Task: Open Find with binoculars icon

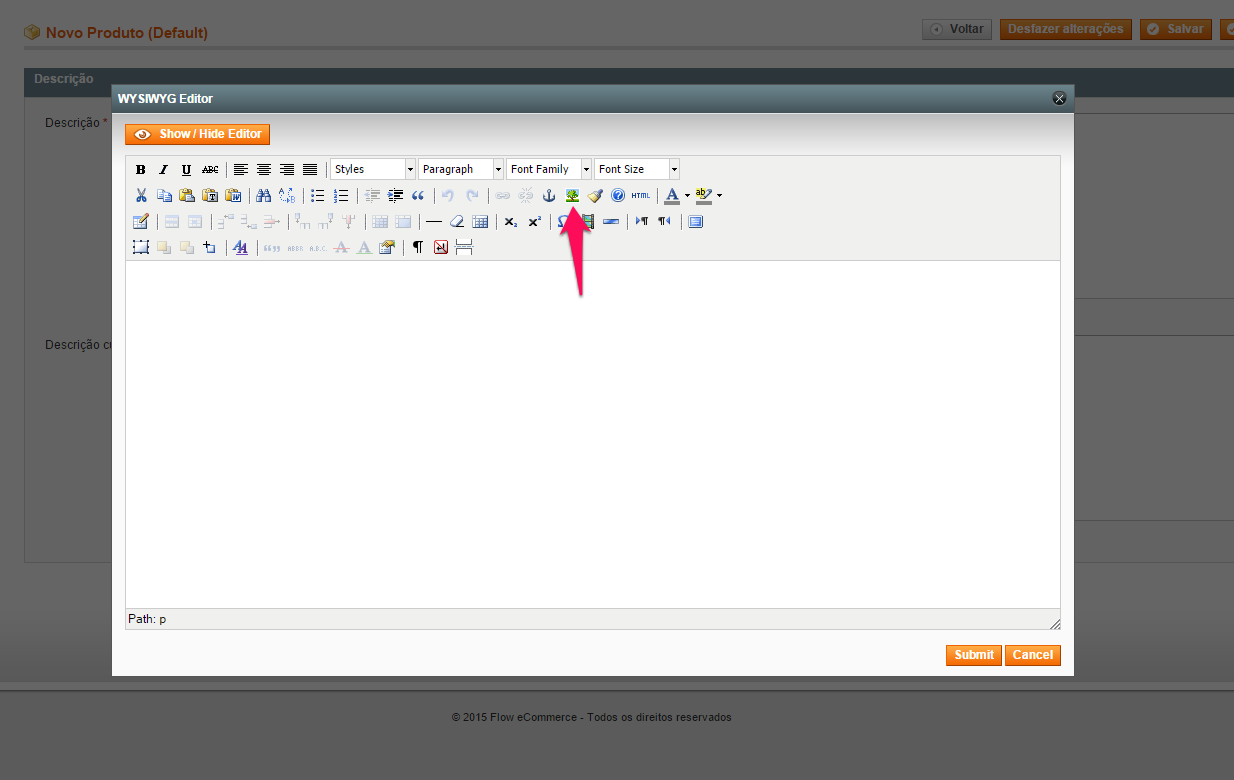Action: coord(264,195)
